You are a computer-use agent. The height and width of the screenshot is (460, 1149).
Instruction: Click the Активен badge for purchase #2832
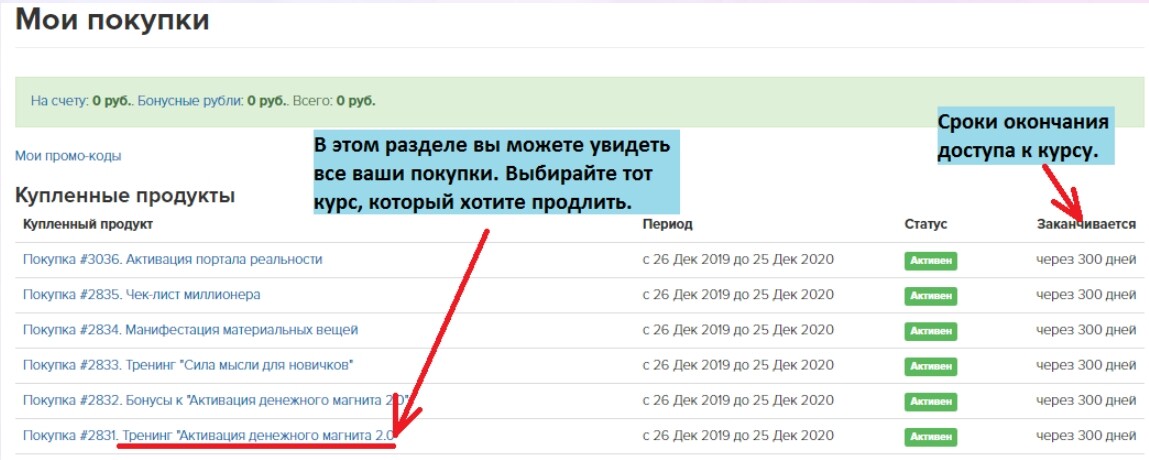click(x=931, y=401)
